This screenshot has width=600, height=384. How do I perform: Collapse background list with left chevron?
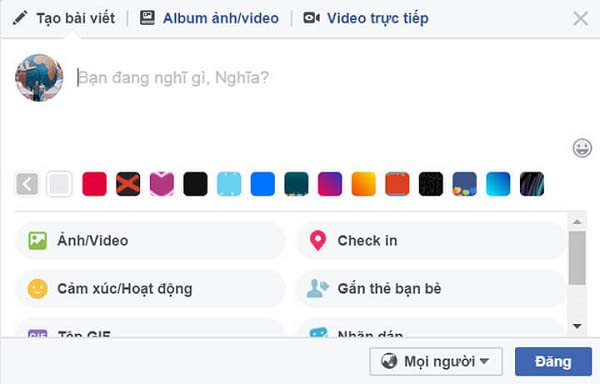(x=27, y=184)
